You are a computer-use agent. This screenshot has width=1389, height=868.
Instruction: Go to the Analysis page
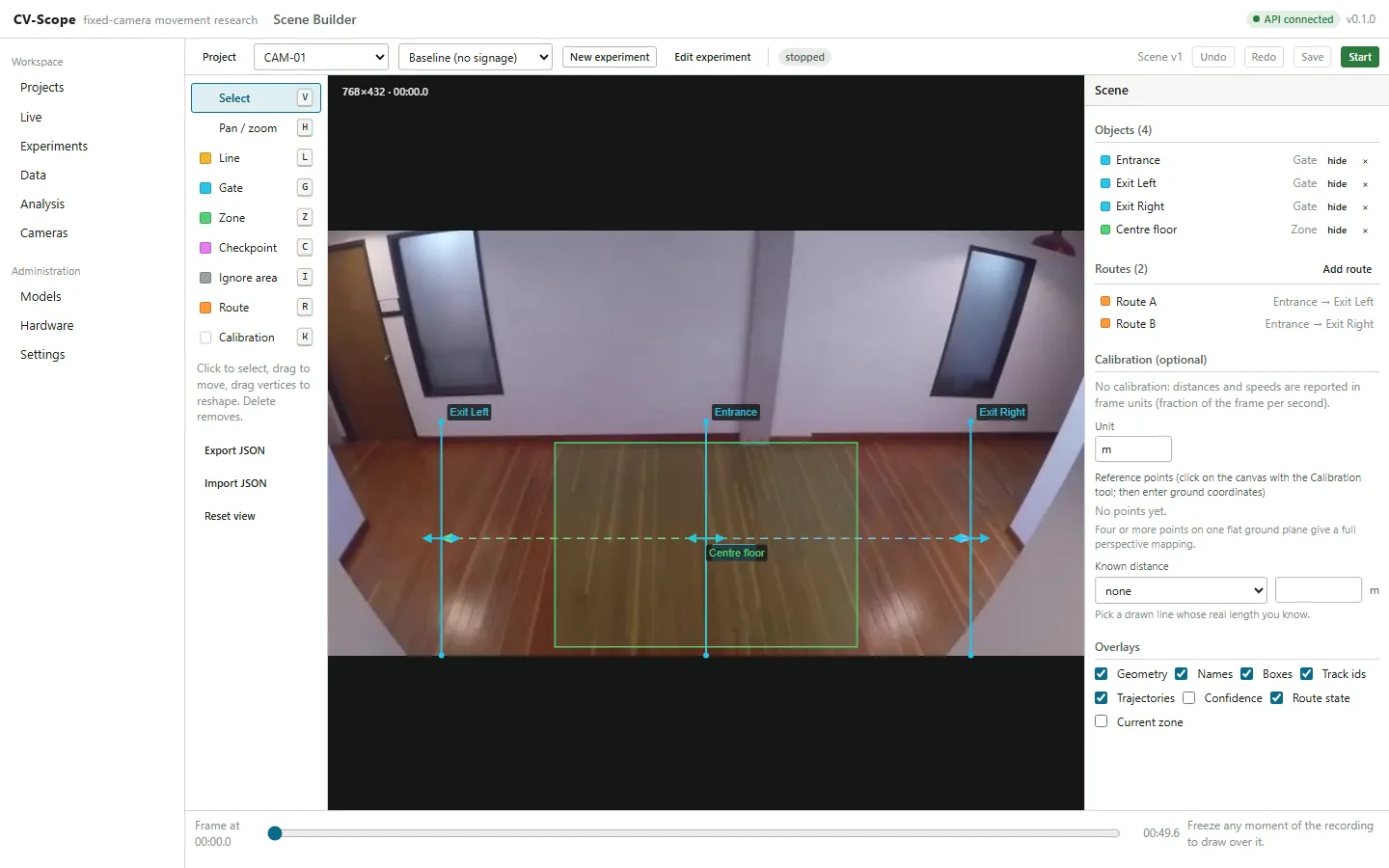(42, 204)
